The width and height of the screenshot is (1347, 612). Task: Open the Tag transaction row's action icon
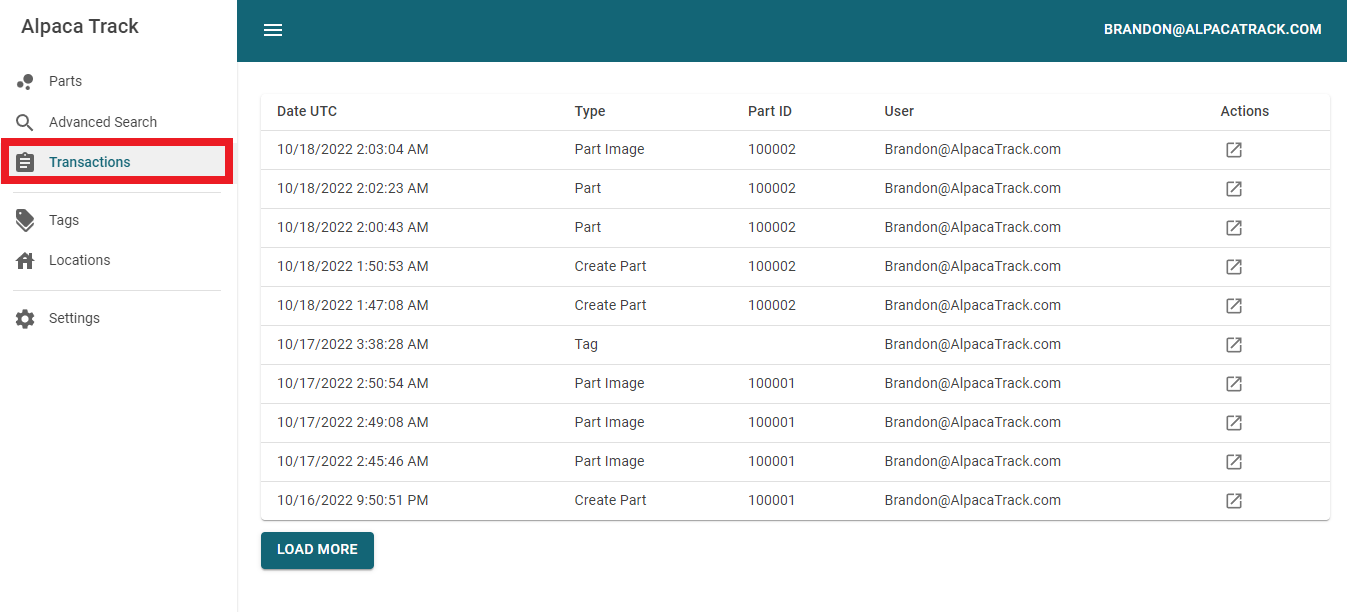[1234, 345]
